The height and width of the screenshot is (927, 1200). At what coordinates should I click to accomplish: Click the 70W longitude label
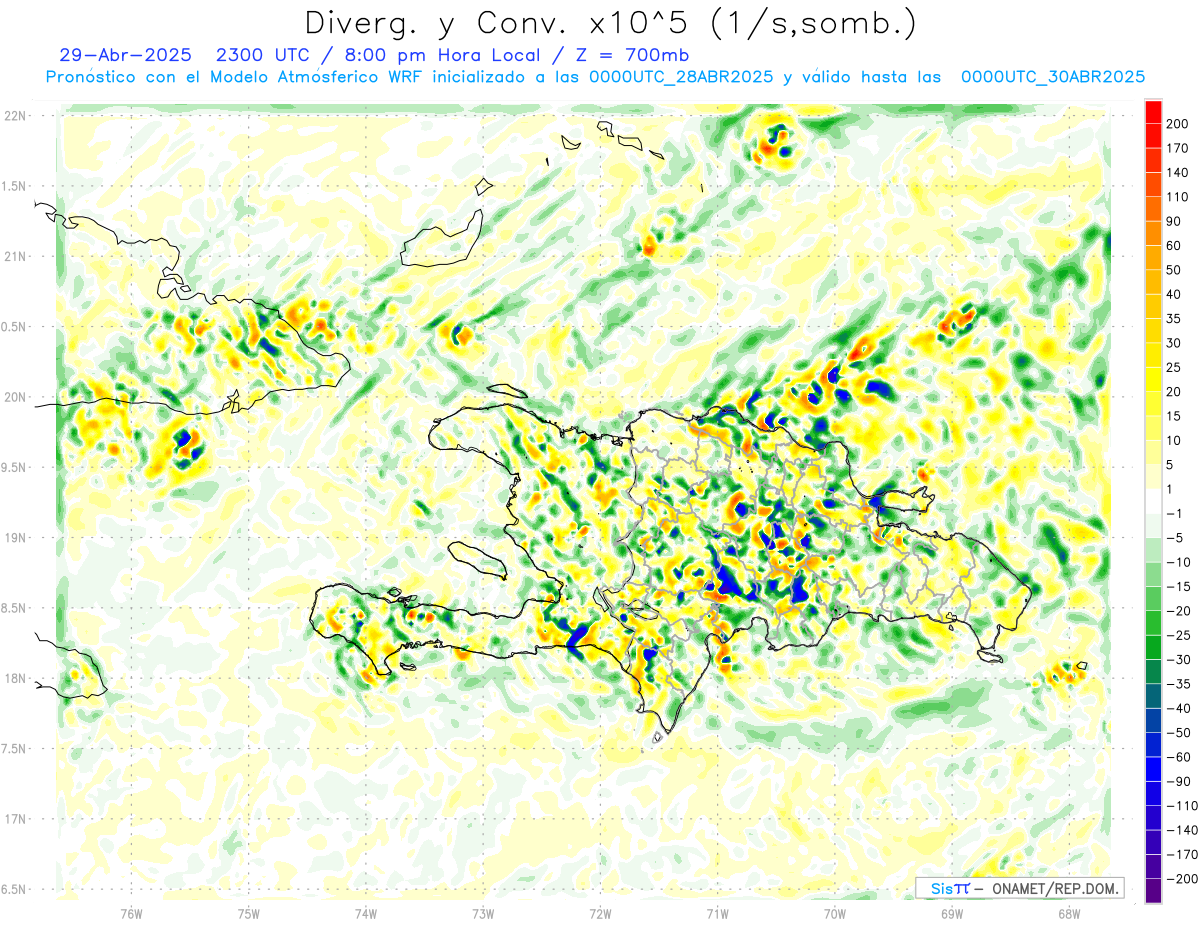835,913
